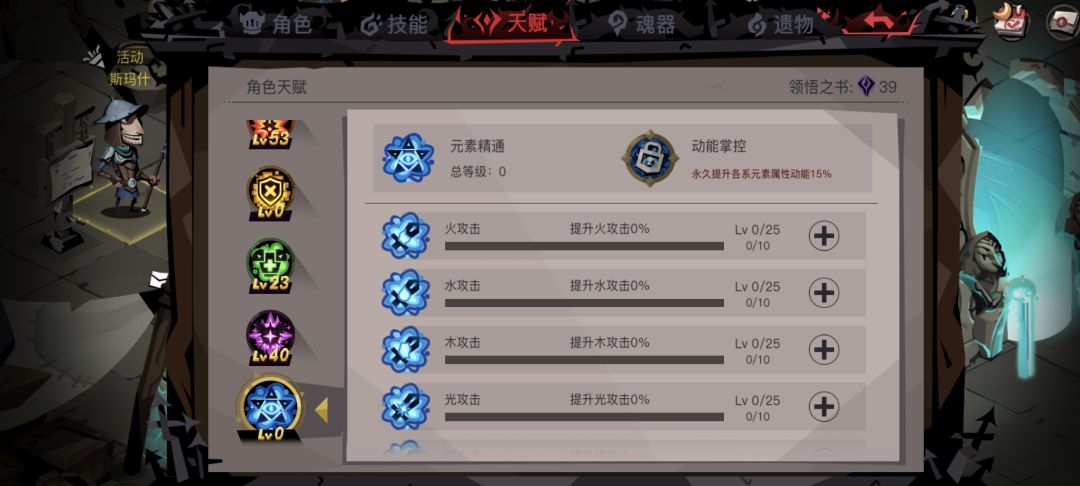Screen dimensions: 1080x486
Task: Select the green Lv23 talent icon
Action: 271,265
